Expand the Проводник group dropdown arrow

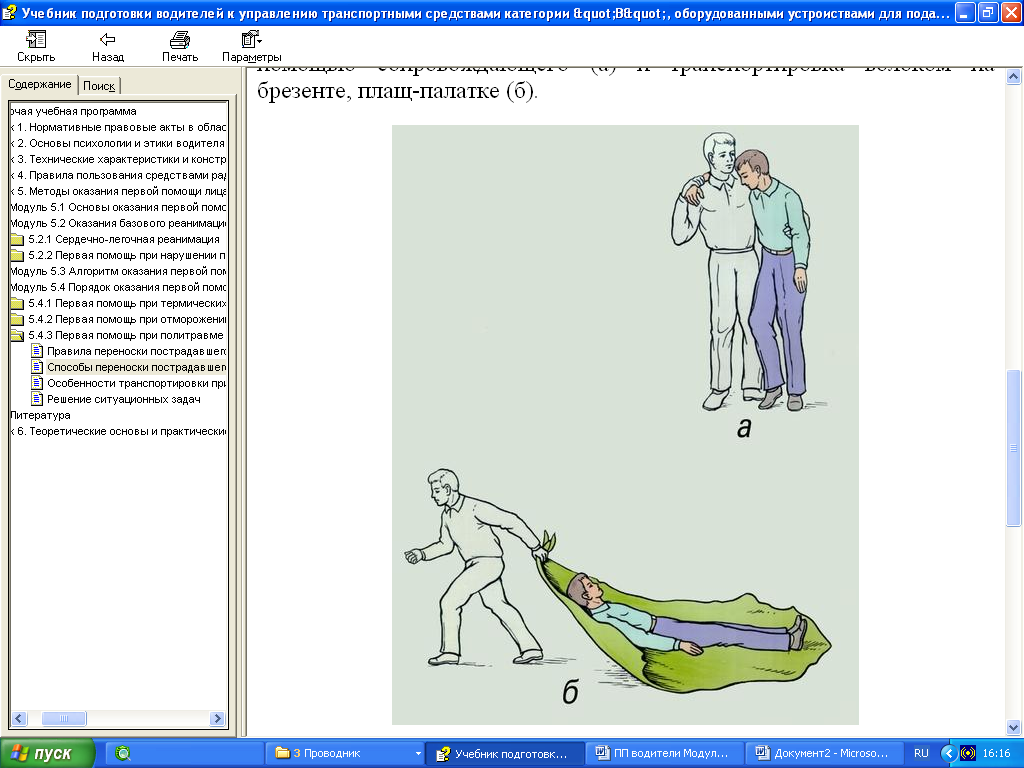pyautogui.click(x=418, y=754)
